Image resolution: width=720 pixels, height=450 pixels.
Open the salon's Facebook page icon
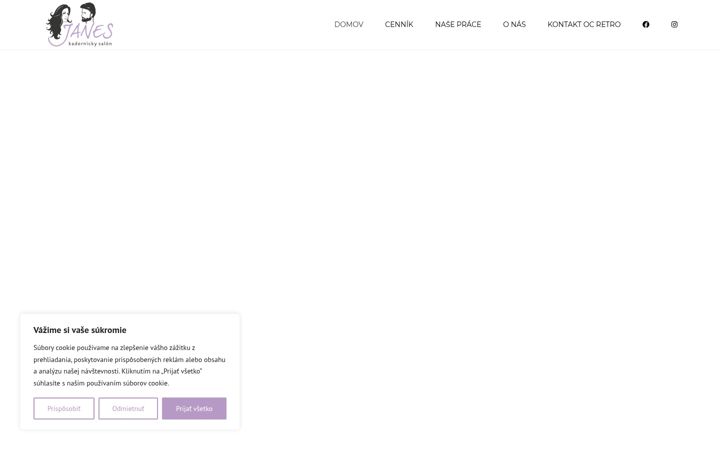[646, 24]
